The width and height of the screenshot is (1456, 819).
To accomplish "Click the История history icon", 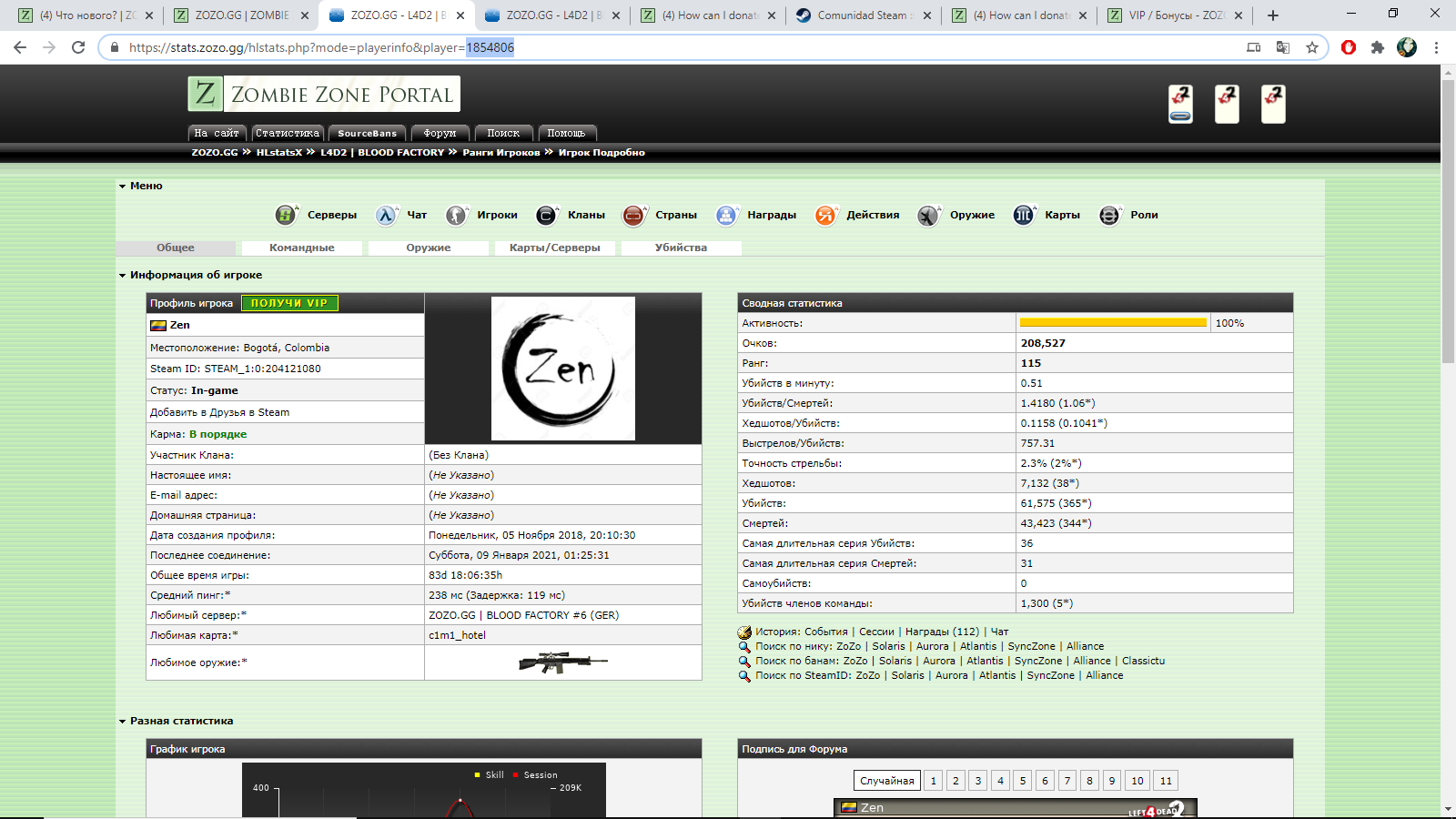I will tap(744, 632).
